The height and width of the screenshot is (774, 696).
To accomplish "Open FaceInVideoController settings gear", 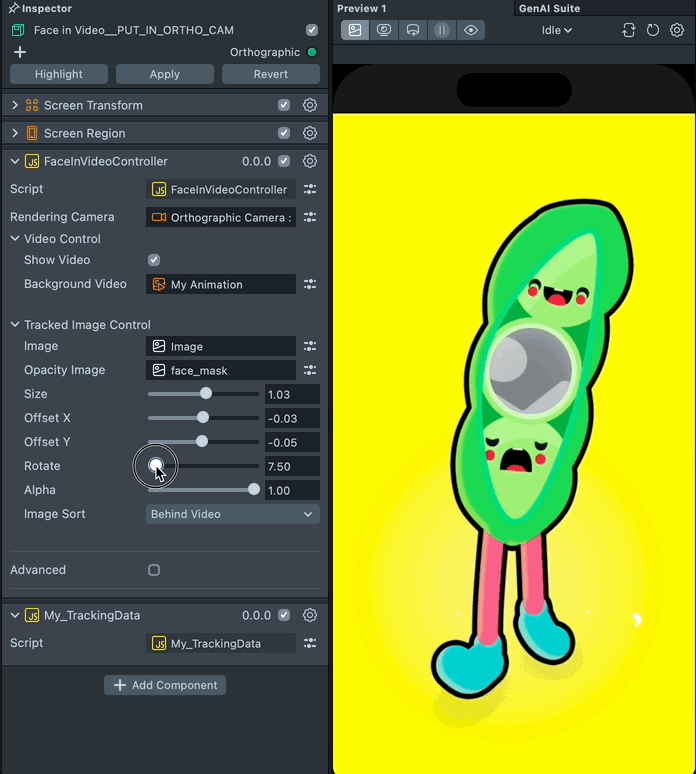I will pos(309,161).
